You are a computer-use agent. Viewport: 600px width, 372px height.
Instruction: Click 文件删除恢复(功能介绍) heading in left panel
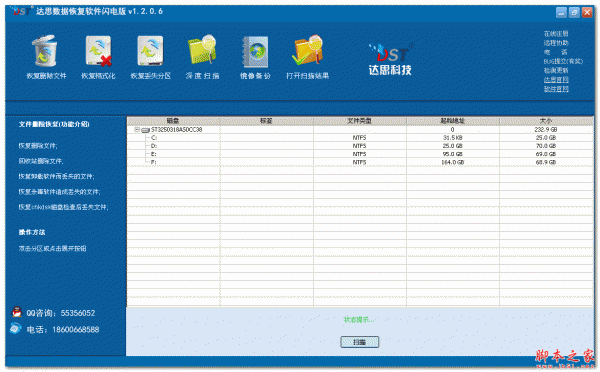point(54,124)
